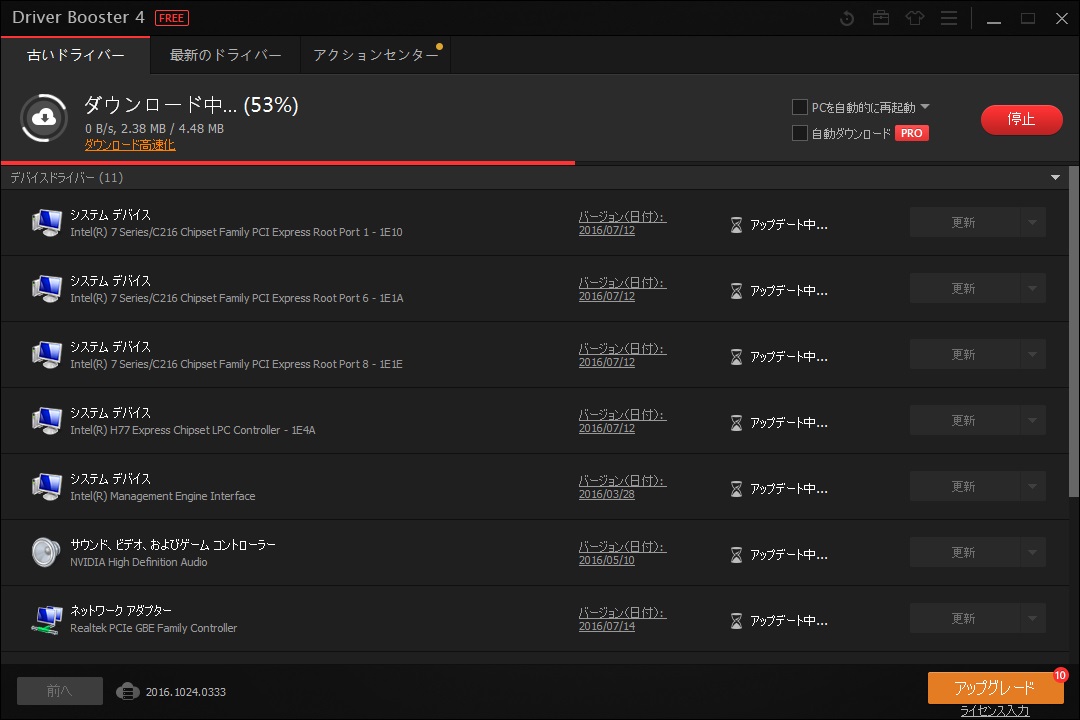The height and width of the screenshot is (720, 1080).
Task: Click the NVIDIA High Definition Audio text
Action: [x=138, y=562]
